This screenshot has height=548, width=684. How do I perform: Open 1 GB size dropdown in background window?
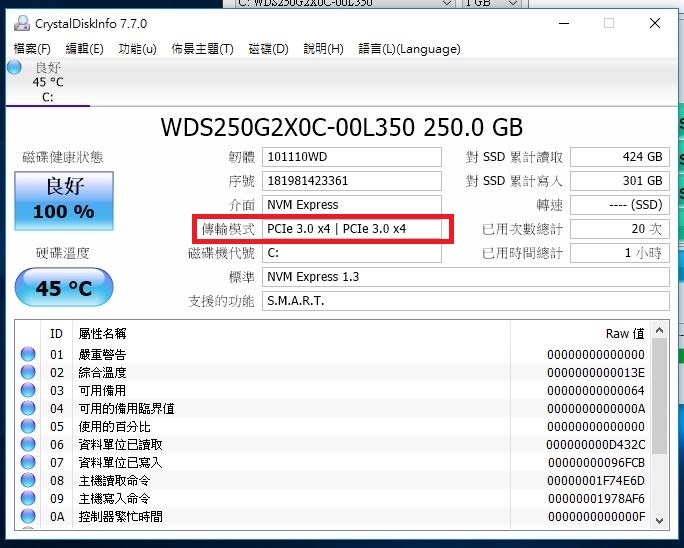513,3
